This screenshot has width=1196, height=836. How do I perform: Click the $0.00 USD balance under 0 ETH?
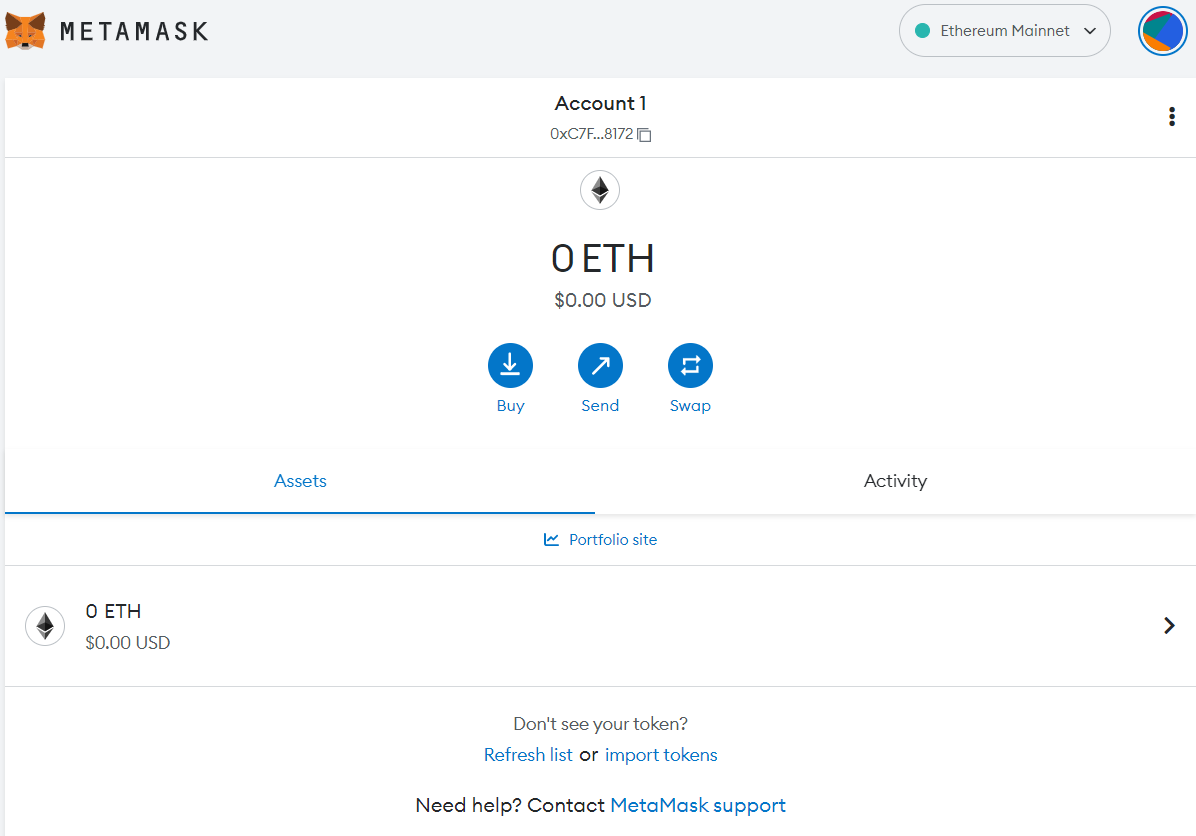pos(603,300)
